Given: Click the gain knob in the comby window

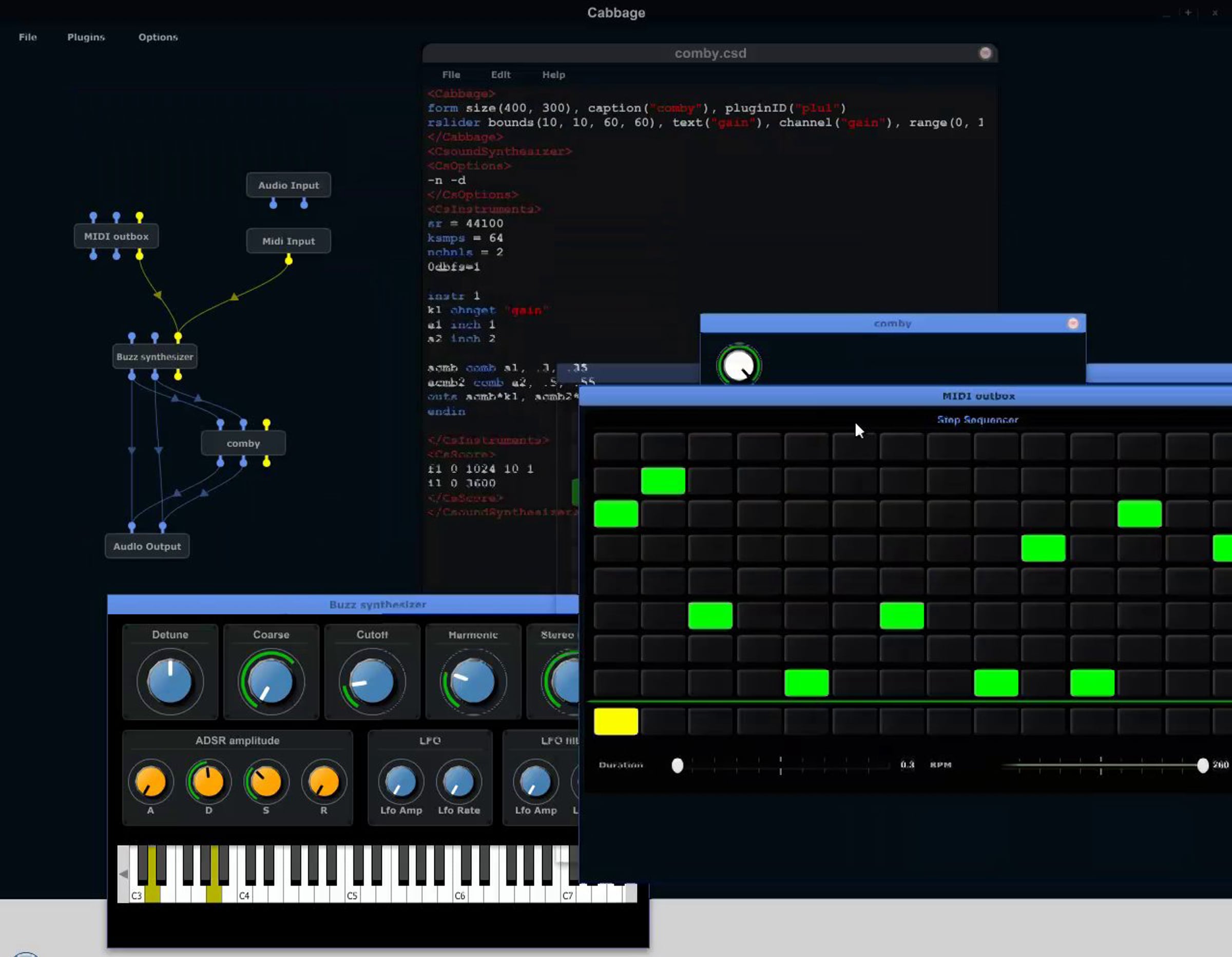Looking at the screenshot, I should click(x=738, y=366).
